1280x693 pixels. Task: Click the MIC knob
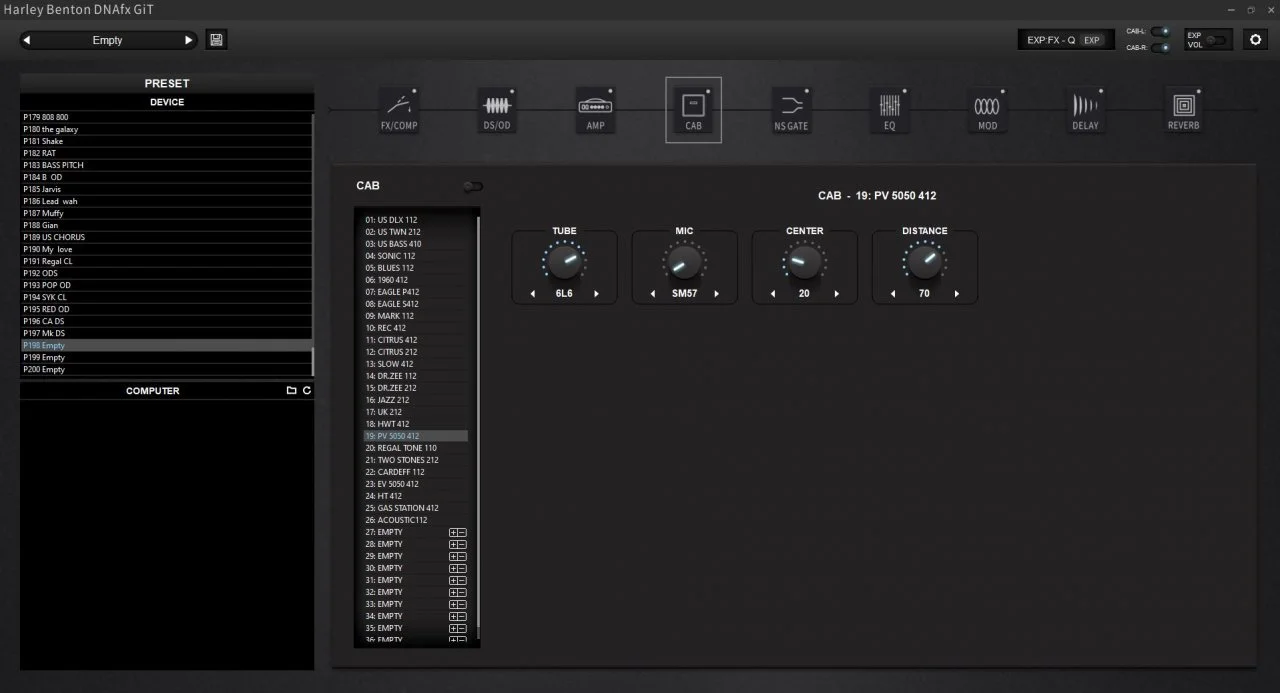pyautogui.click(x=685, y=262)
